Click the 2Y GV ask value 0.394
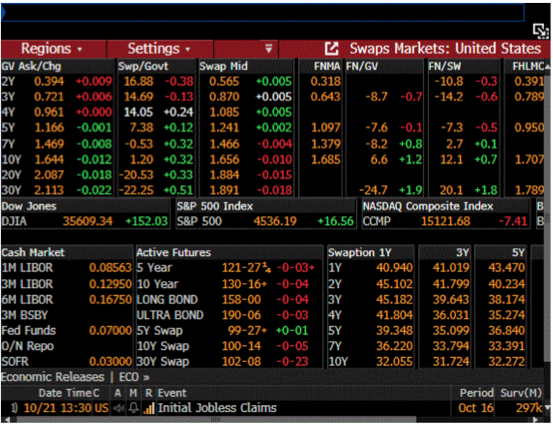Screen dimensions: 553x426 point(49,81)
